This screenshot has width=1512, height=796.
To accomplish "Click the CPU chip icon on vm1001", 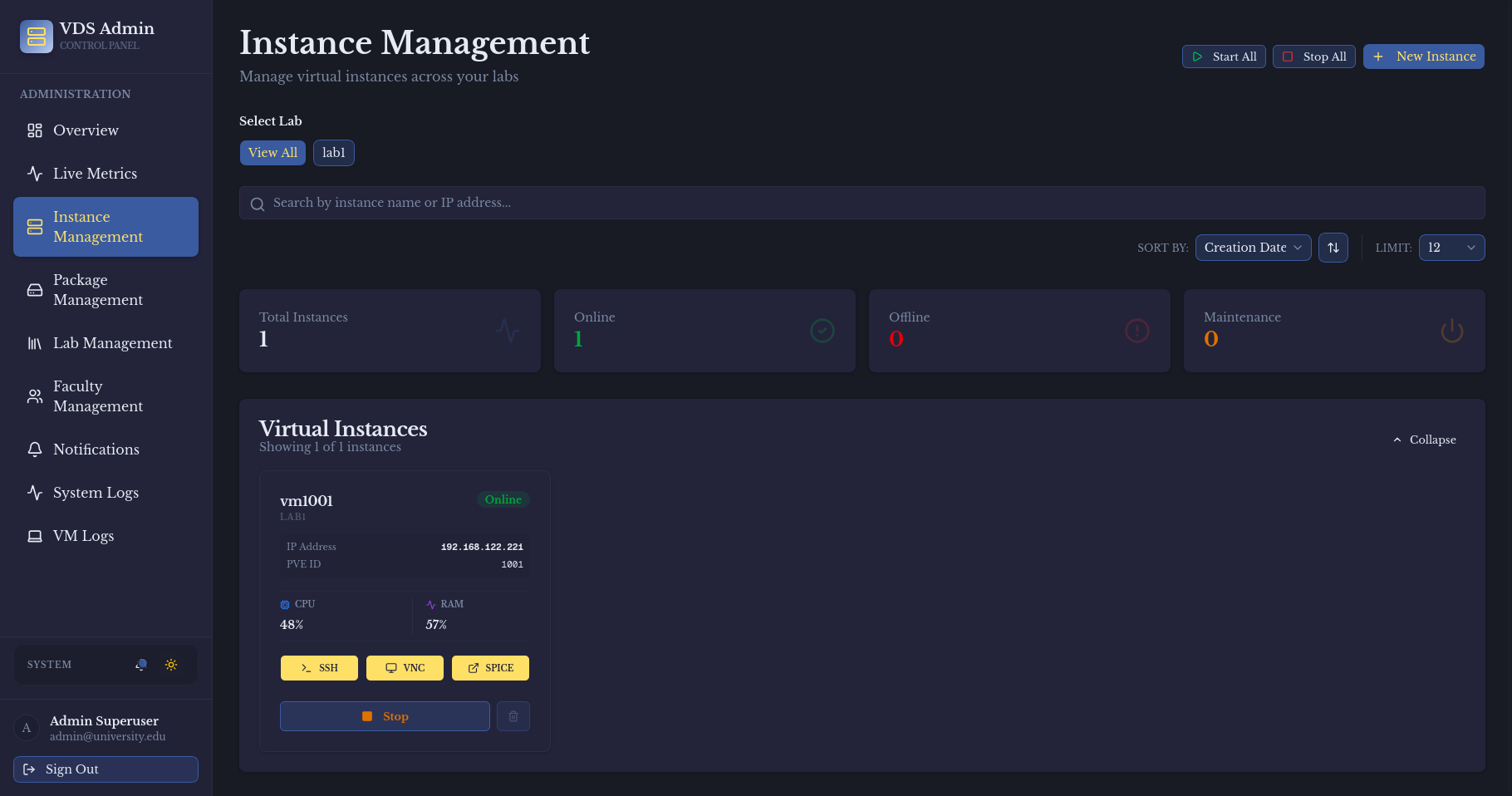I will 285,605.
